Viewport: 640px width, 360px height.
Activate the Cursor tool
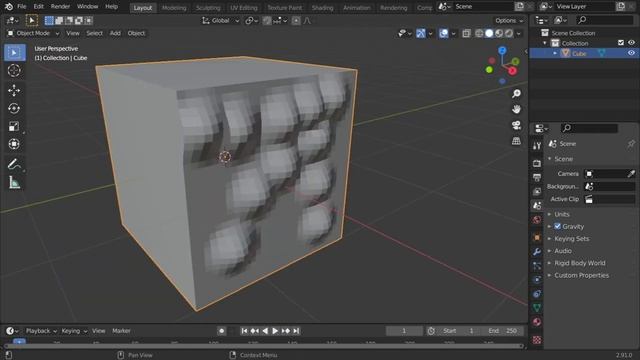(x=14, y=71)
